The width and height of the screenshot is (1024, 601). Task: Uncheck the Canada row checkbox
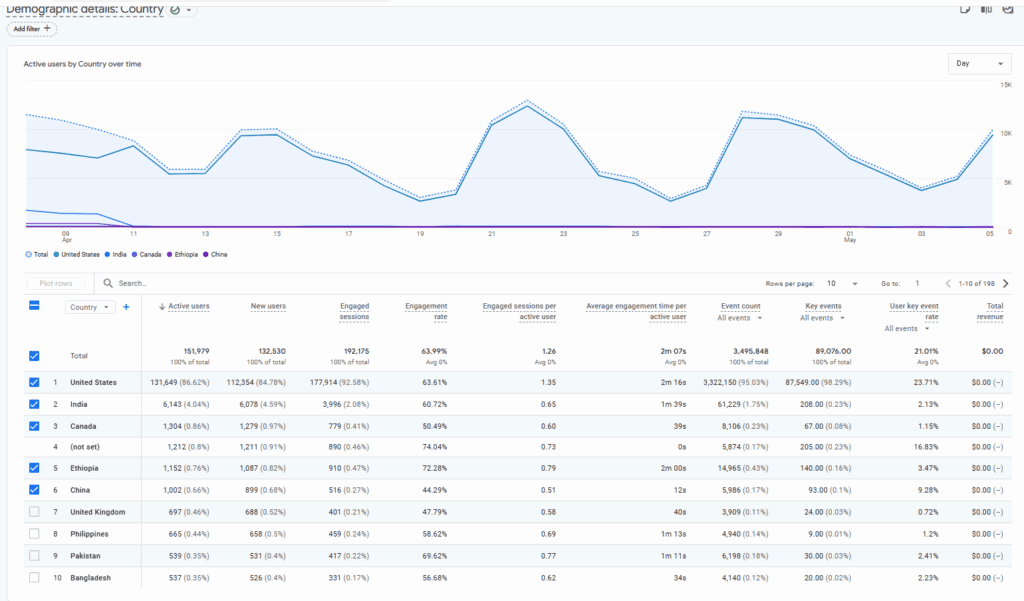(34, 426)
